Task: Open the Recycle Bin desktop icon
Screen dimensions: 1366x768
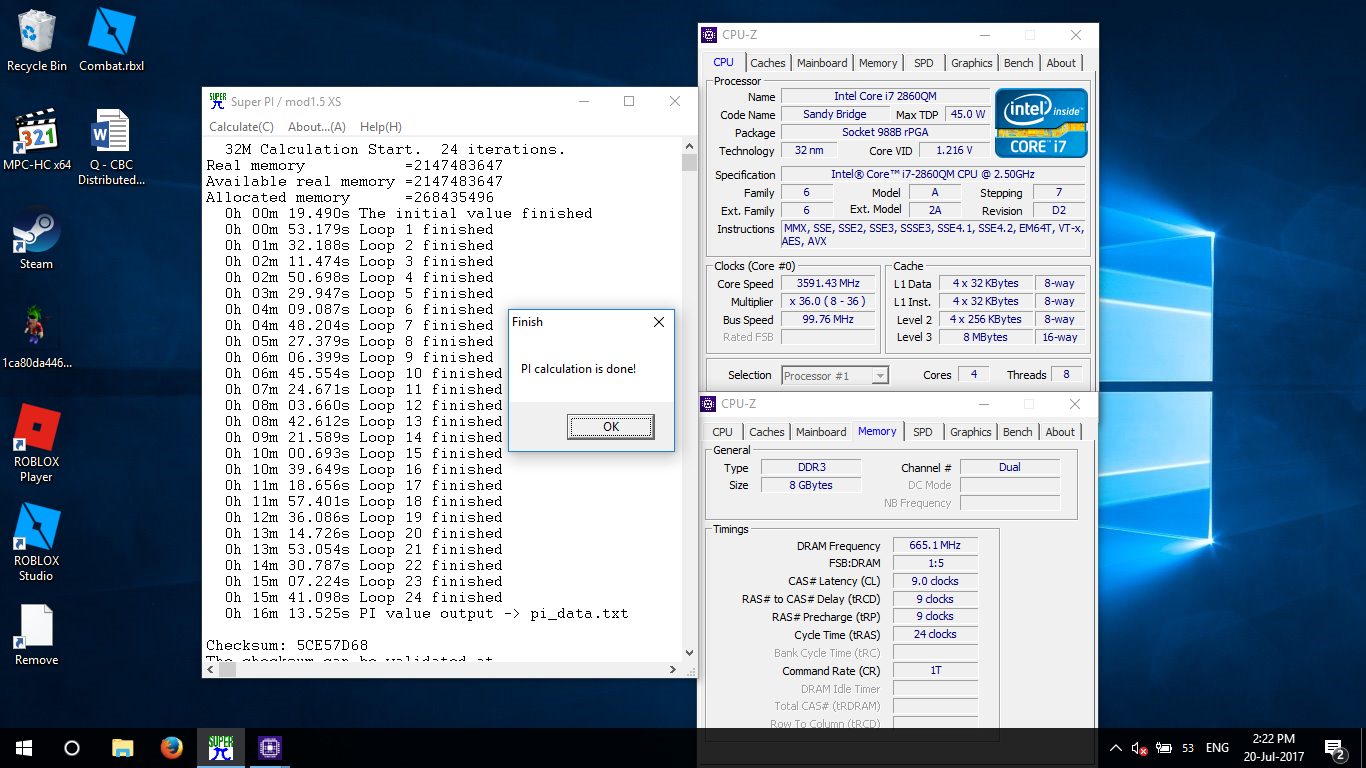Action: pos(37,41)
